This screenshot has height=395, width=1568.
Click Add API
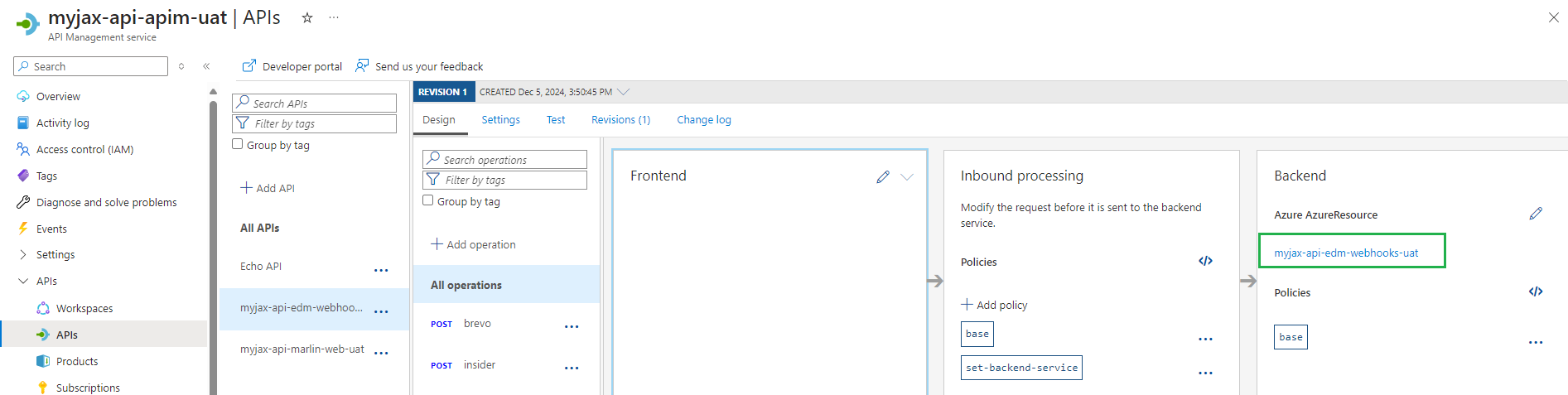268,188
